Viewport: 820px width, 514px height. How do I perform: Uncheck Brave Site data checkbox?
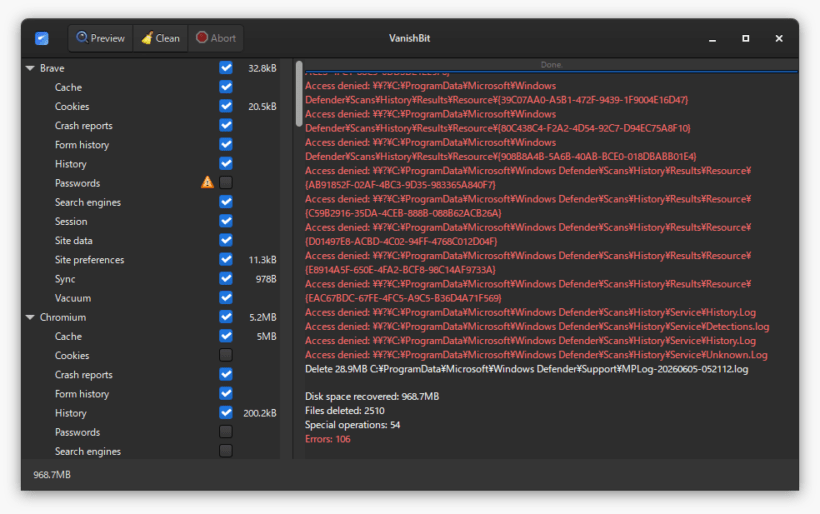point(226,240)
